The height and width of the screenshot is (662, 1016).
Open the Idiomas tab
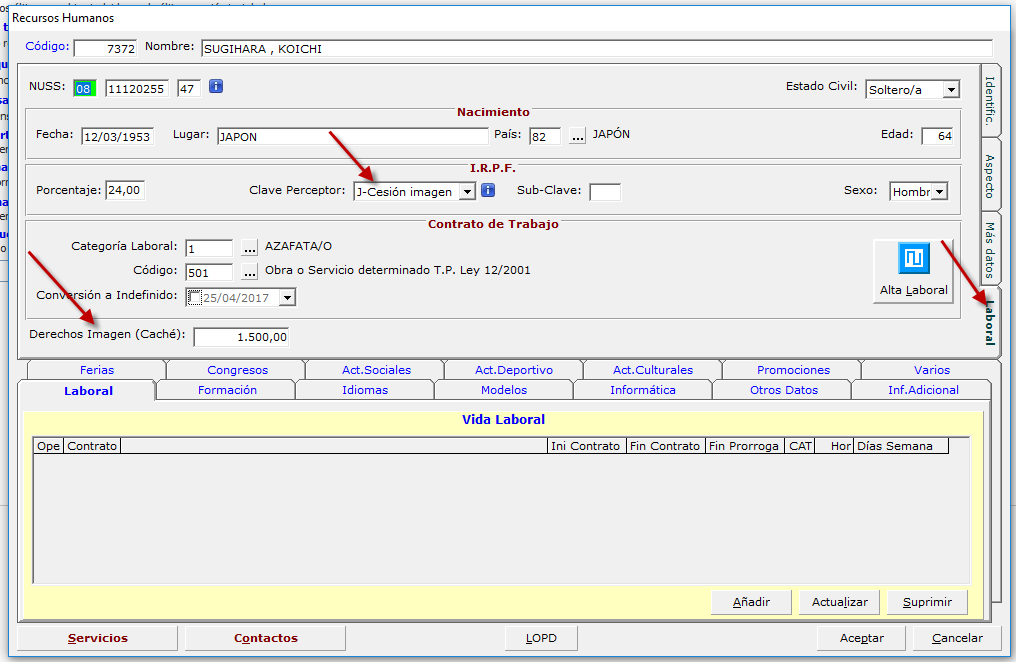click(365, 390)
